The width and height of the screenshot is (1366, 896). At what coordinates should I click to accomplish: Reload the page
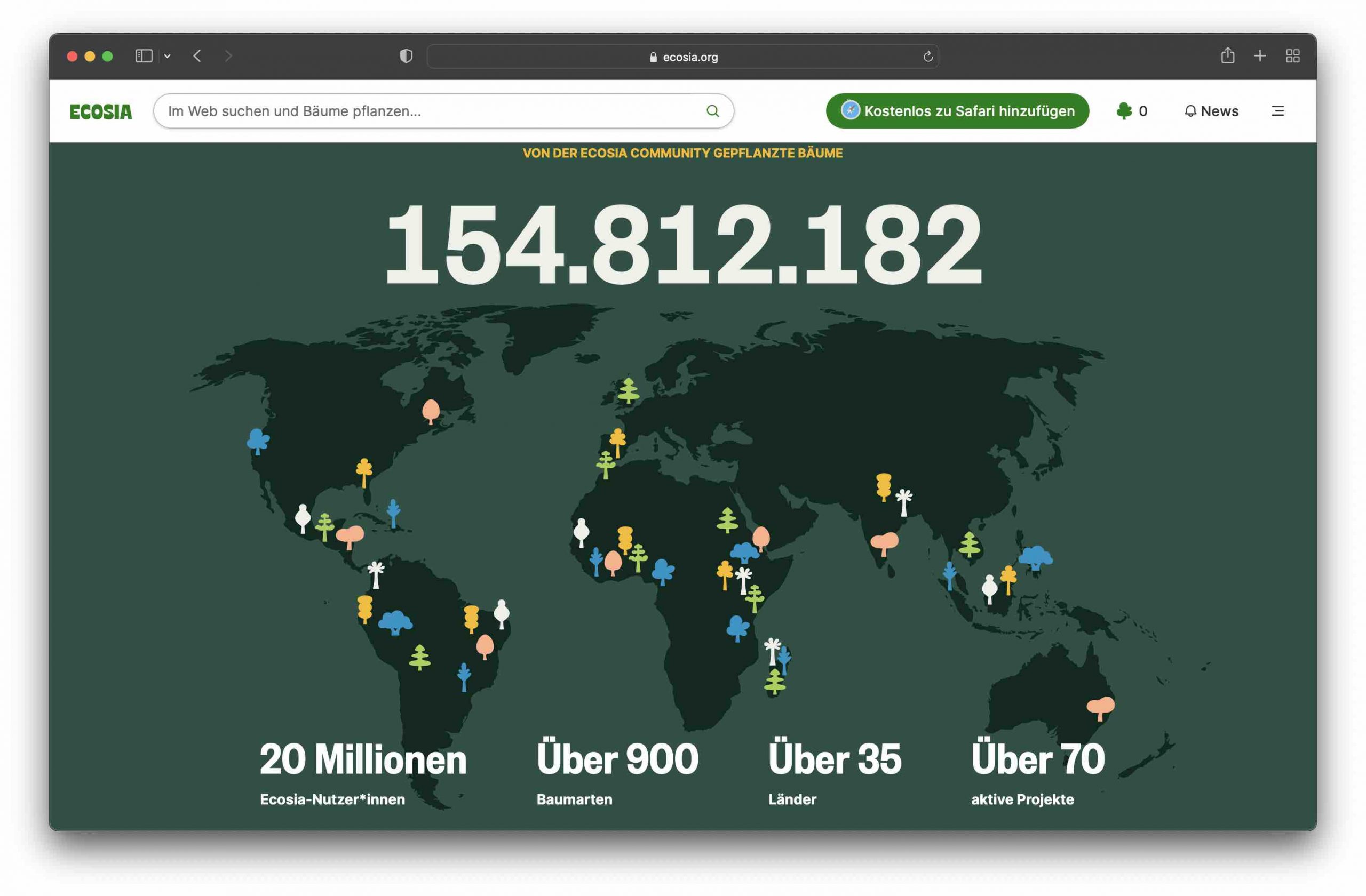[x=927, y=56]
